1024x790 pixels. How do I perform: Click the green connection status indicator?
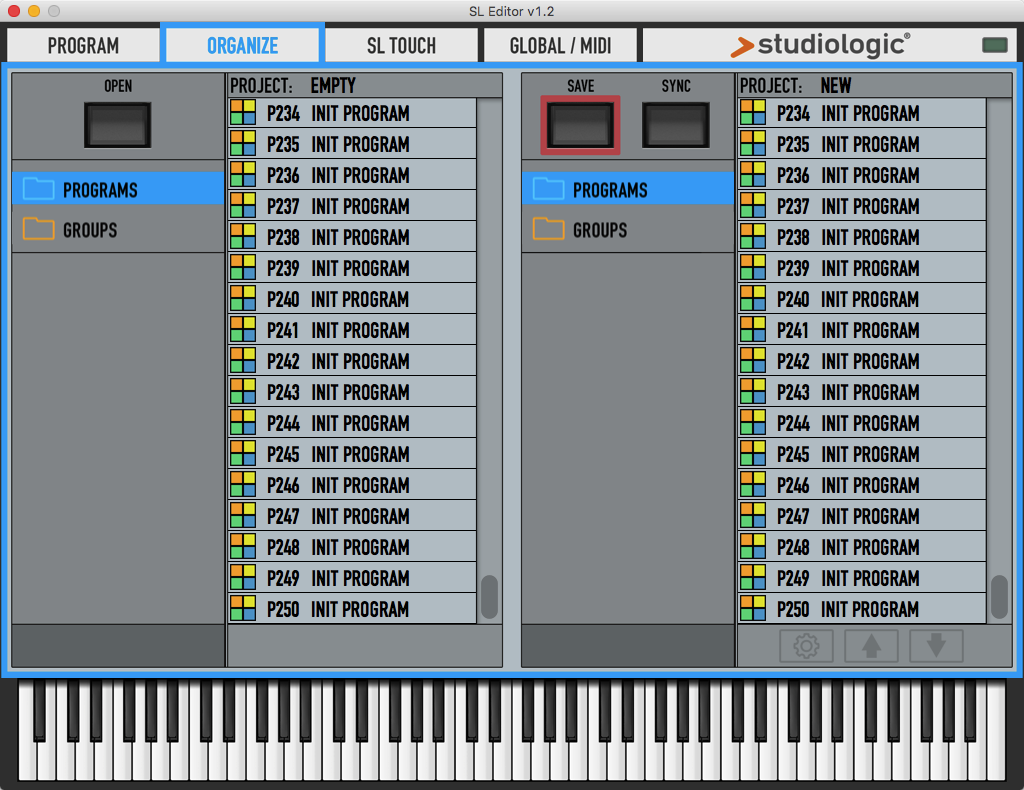click(995, 44)
